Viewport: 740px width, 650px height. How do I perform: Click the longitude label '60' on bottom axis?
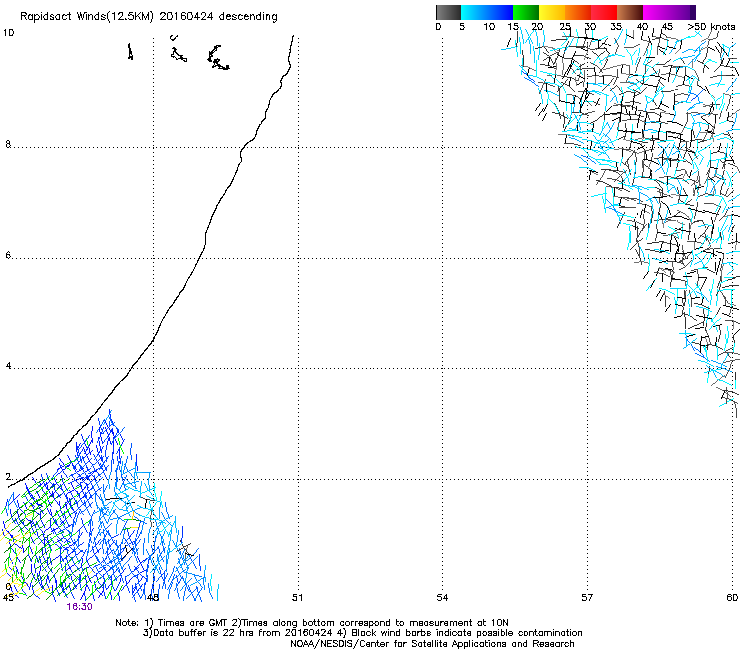pos(732,598)
